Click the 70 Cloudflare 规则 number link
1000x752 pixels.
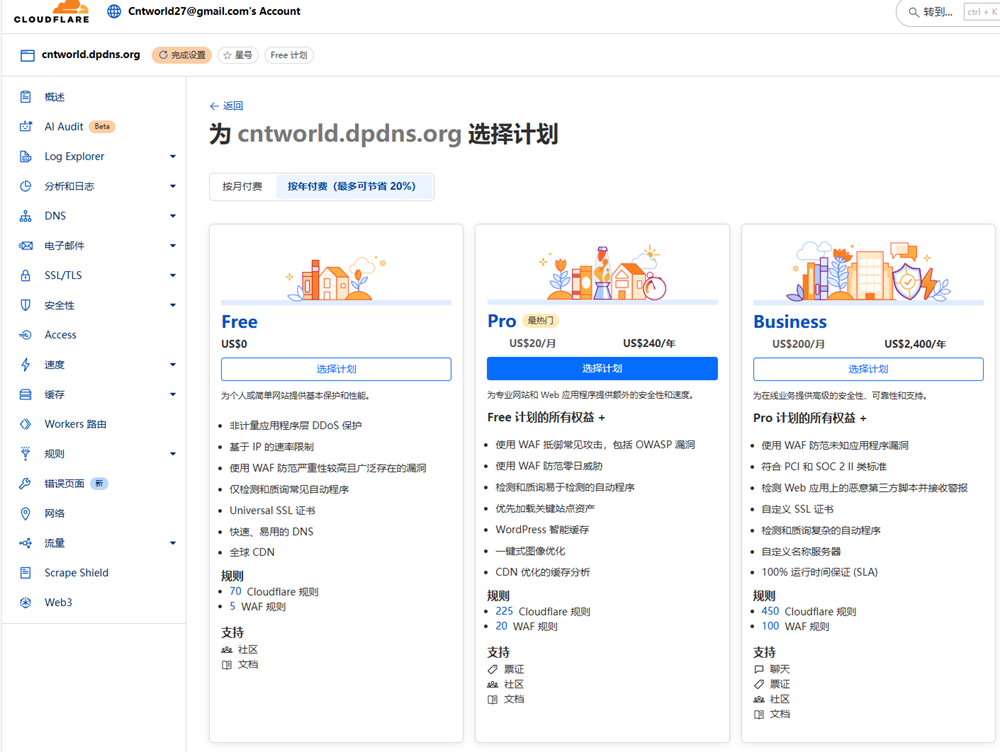click(235, 591)
